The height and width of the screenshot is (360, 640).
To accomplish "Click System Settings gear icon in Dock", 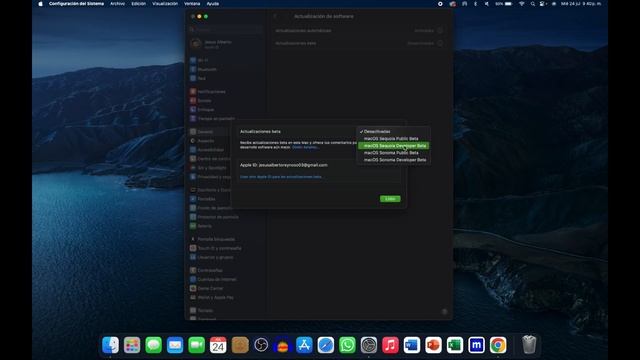I will pos(369,345).
